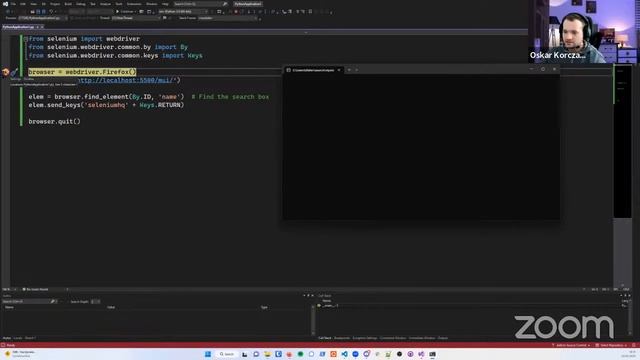Open the Search Depth dropdown
Image resolution: width=640 pixels, height=360 pixels.
(96, 301)
